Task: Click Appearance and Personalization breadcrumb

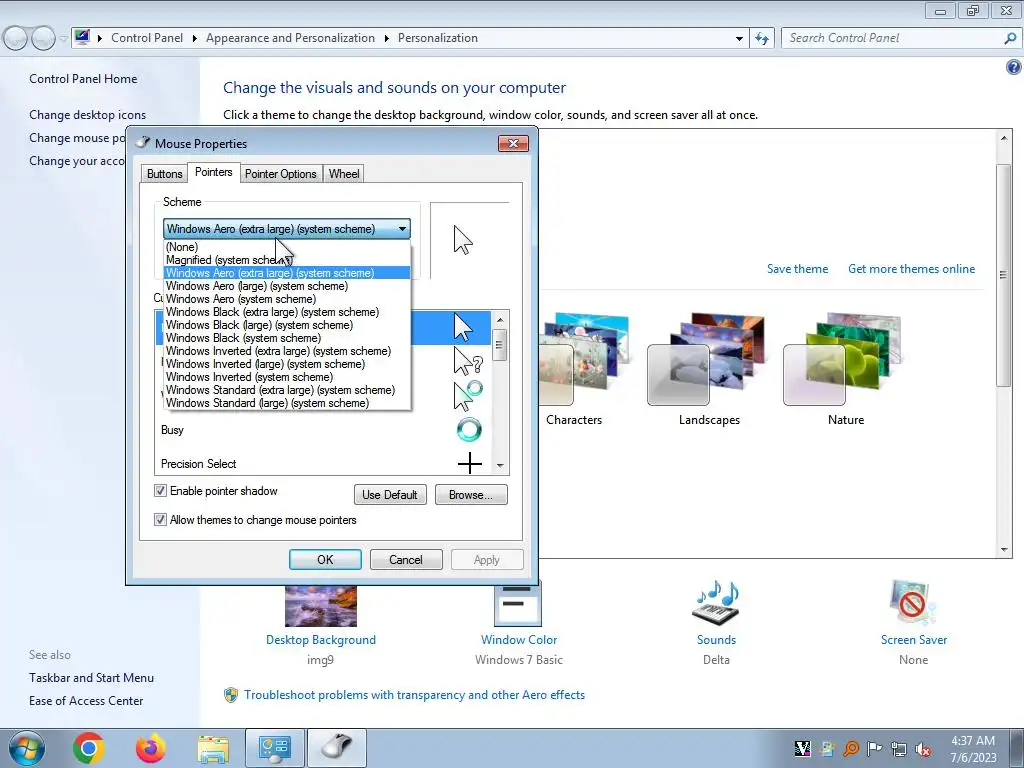Action: click(x=290, y=38)
